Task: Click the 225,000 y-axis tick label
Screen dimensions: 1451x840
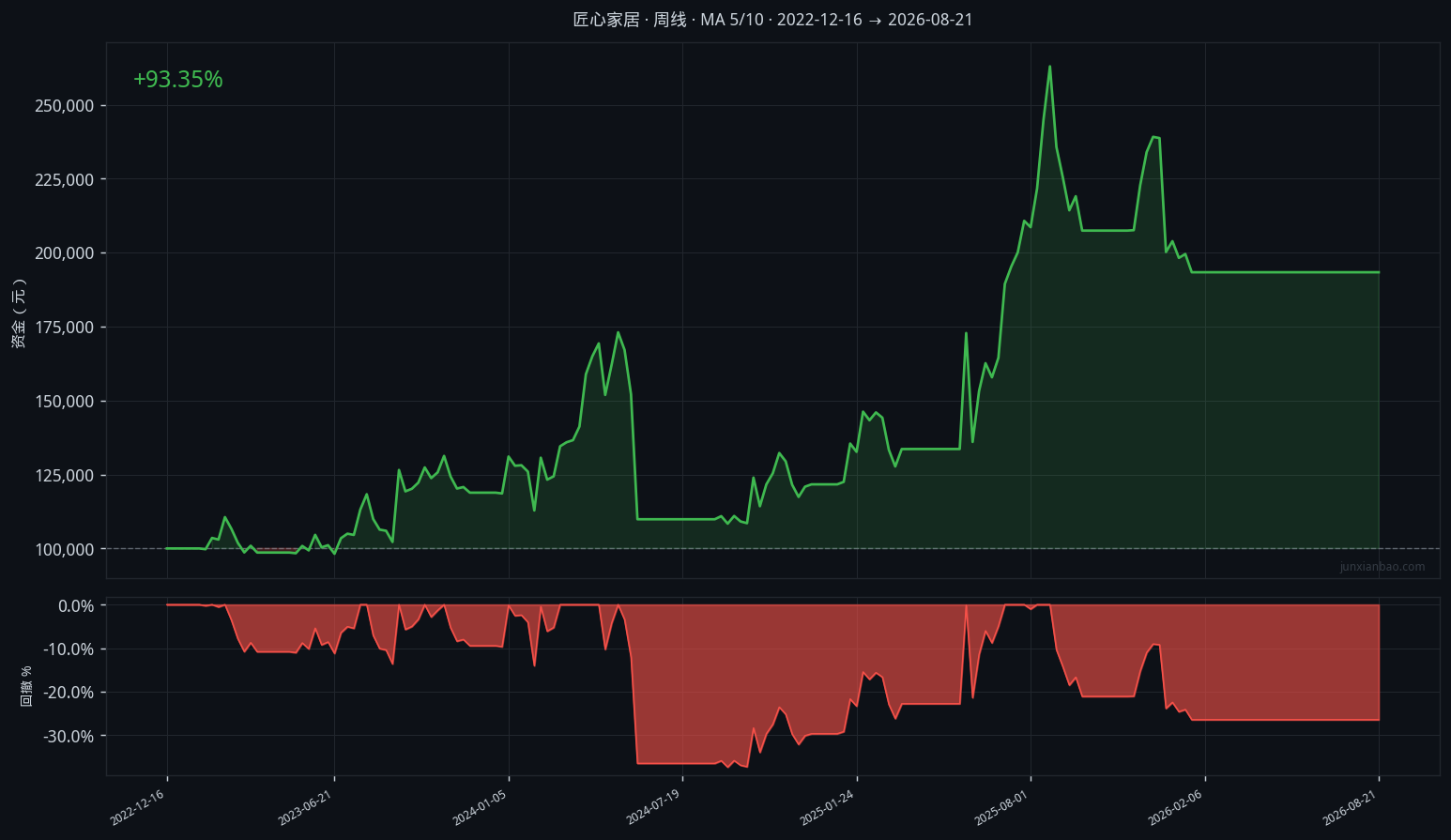Action: tap(65, 180)
